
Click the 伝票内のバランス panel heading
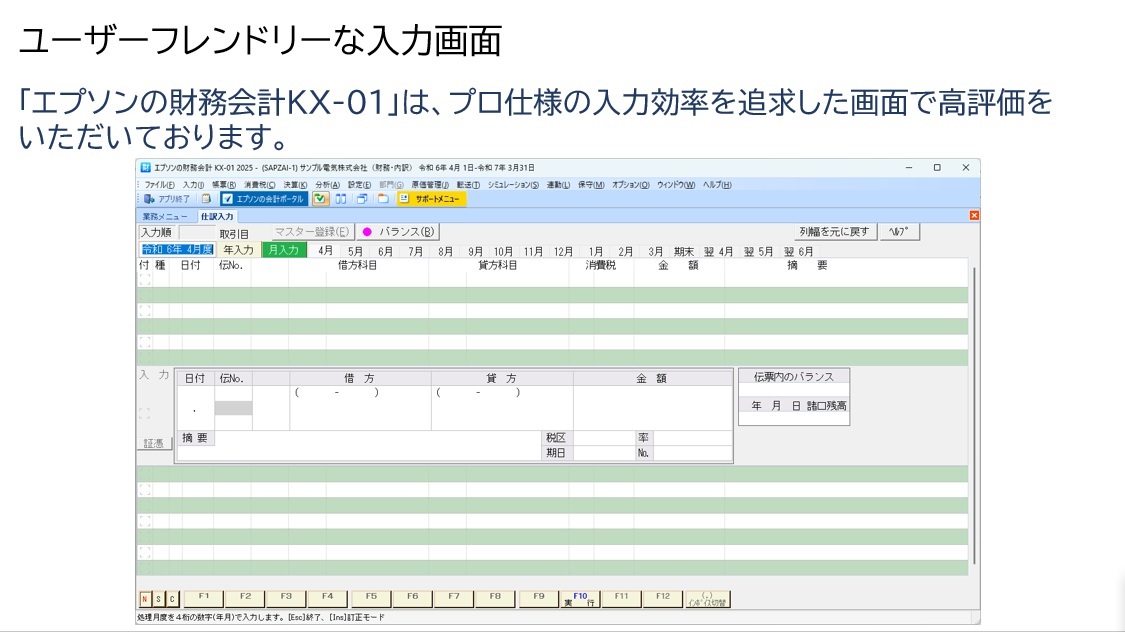click(x=794, y=377)
